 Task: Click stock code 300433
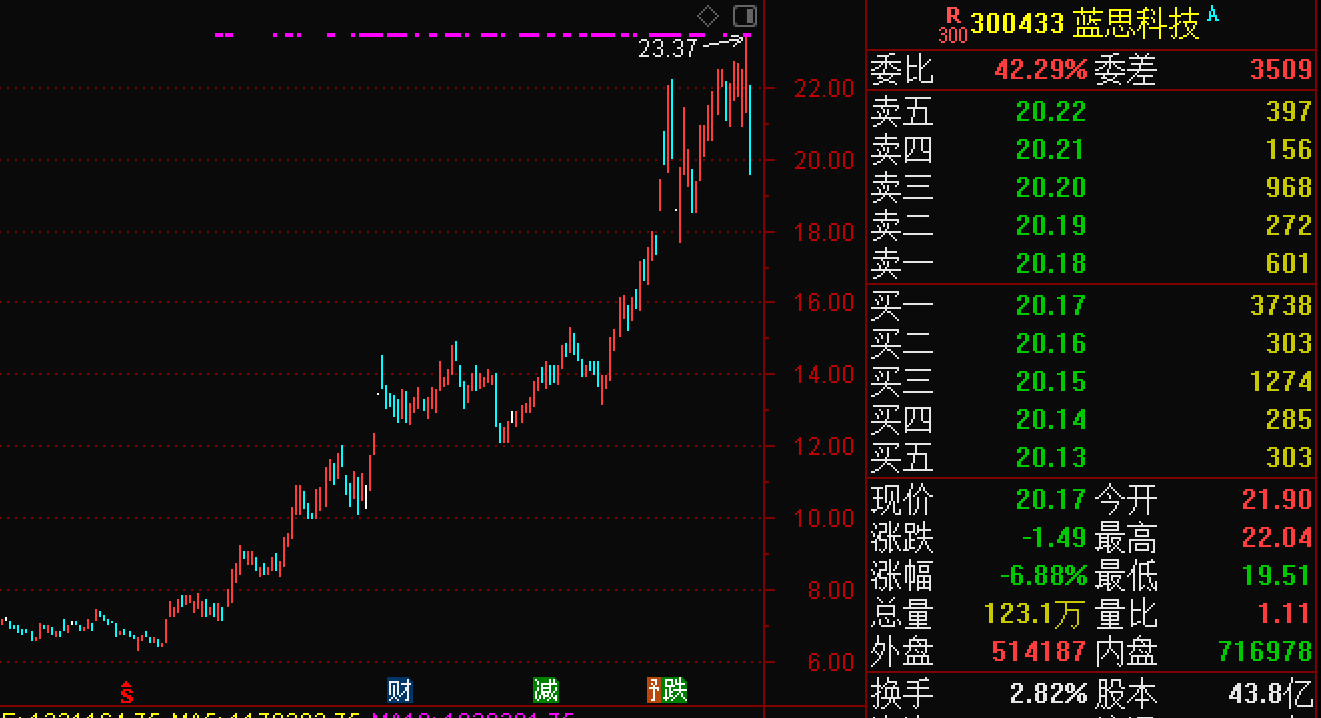coord(1017,24)
